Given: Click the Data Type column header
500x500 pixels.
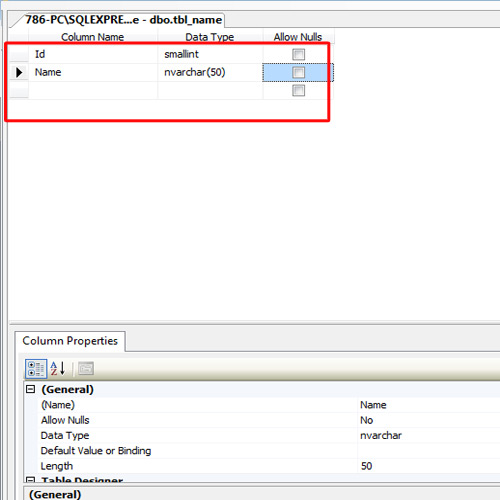Looking at the screenshot, I should click(210, 37).
